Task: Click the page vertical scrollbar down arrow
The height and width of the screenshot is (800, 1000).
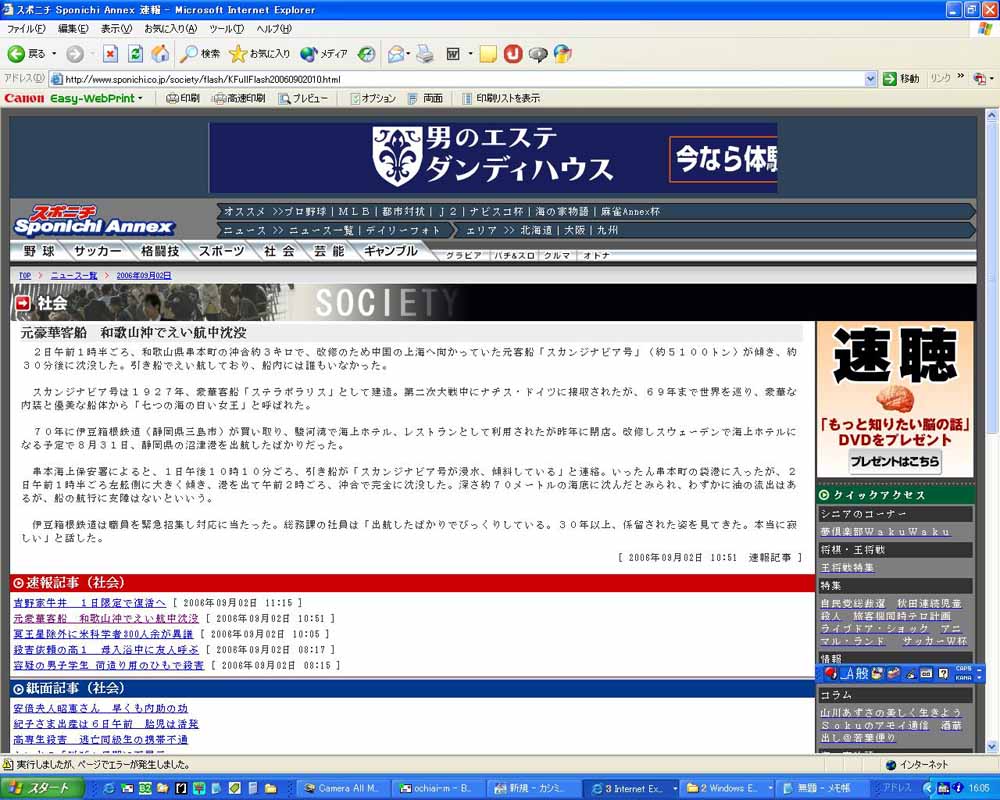Action: pos(992,746)
